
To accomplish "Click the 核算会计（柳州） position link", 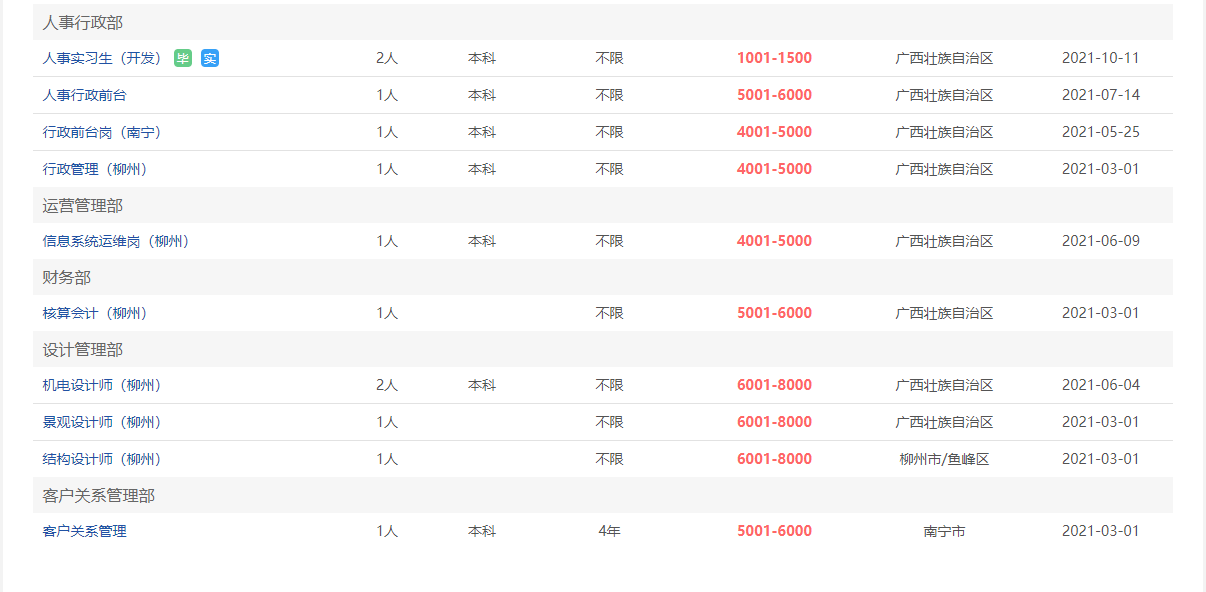I will [95, 313].
